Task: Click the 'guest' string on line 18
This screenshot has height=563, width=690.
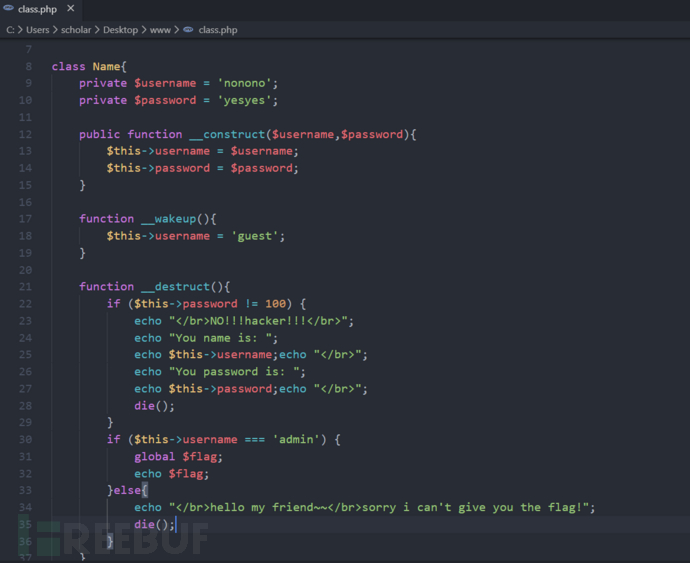Action: coord(257,236)
